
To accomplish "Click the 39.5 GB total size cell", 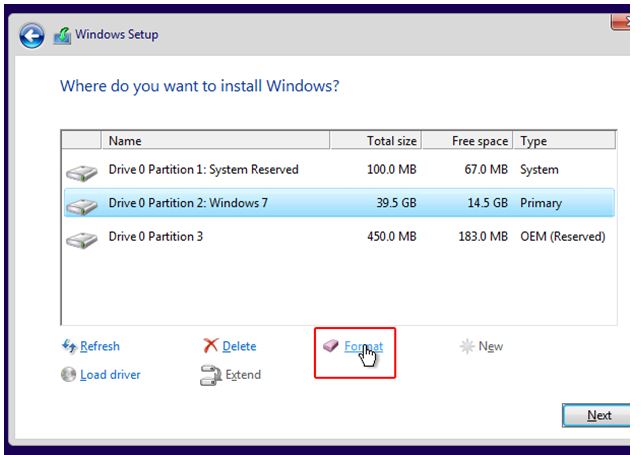I will tap(396, 203).
